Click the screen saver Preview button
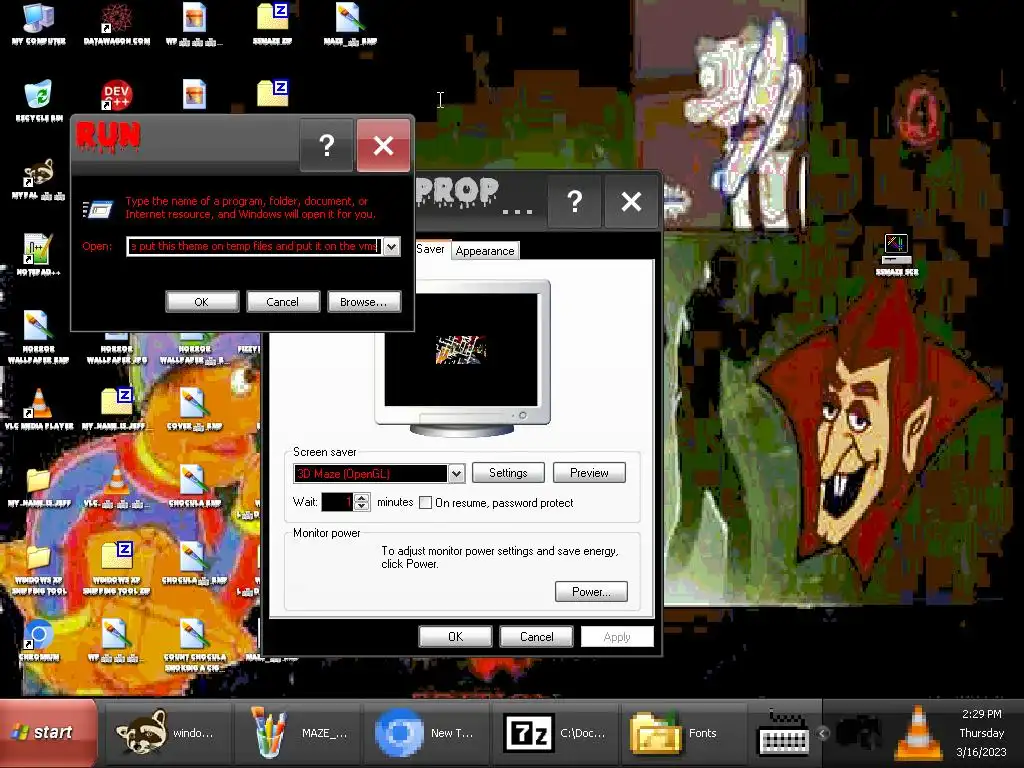Viewport: 1024px width, 768px height. pyautogui.click(x=589, y=473)
